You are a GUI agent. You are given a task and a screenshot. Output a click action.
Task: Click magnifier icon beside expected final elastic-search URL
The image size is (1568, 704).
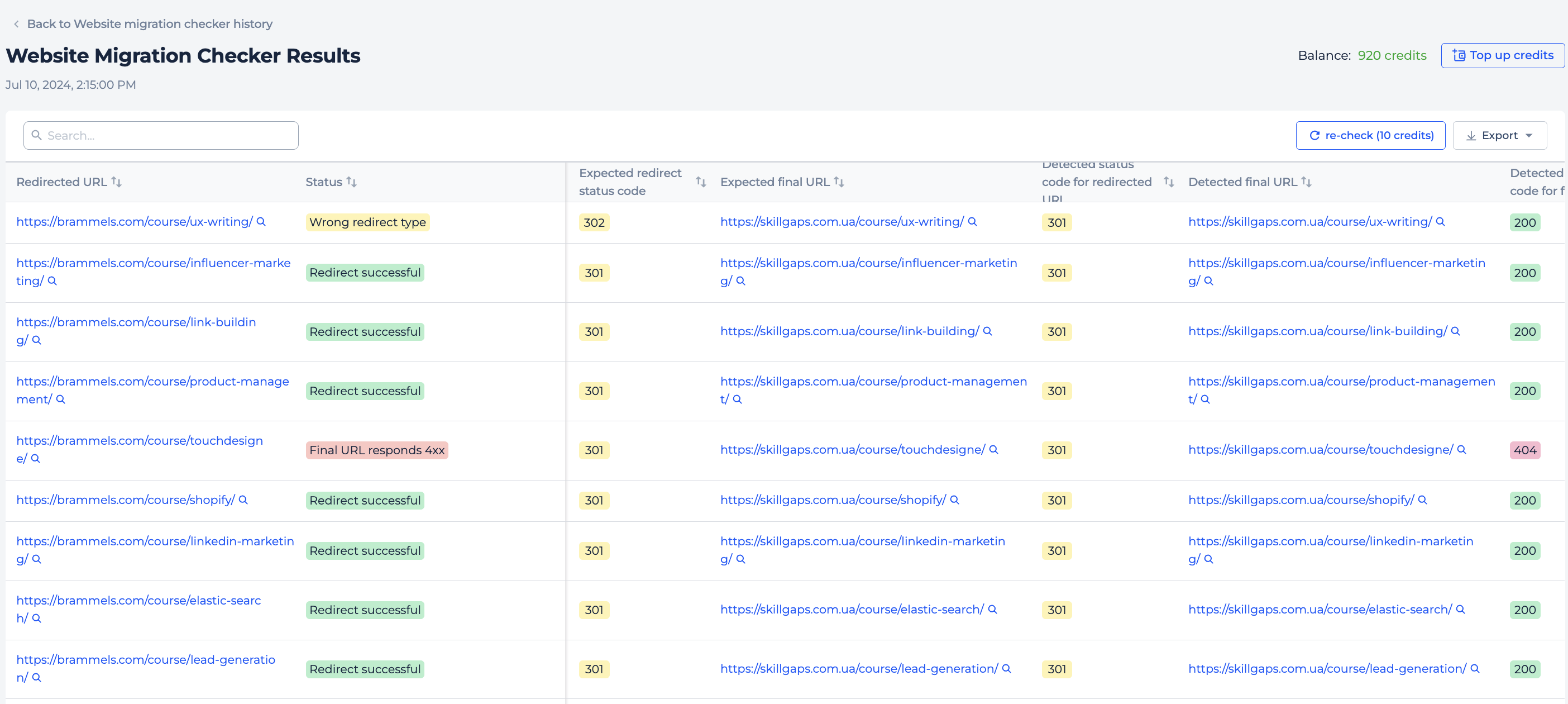point(993,609)
